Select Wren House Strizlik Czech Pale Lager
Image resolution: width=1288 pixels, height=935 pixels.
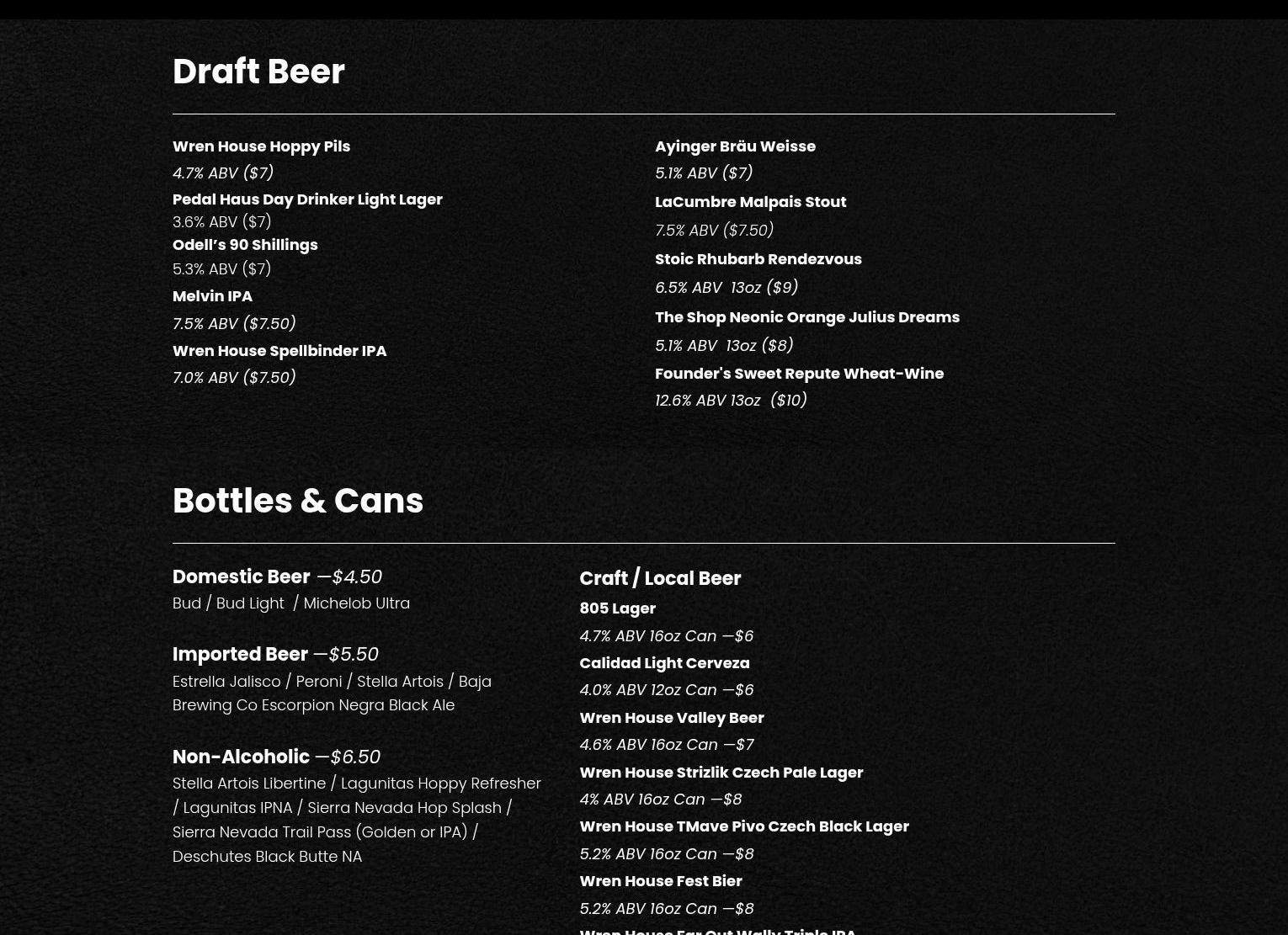coord(721,773)
